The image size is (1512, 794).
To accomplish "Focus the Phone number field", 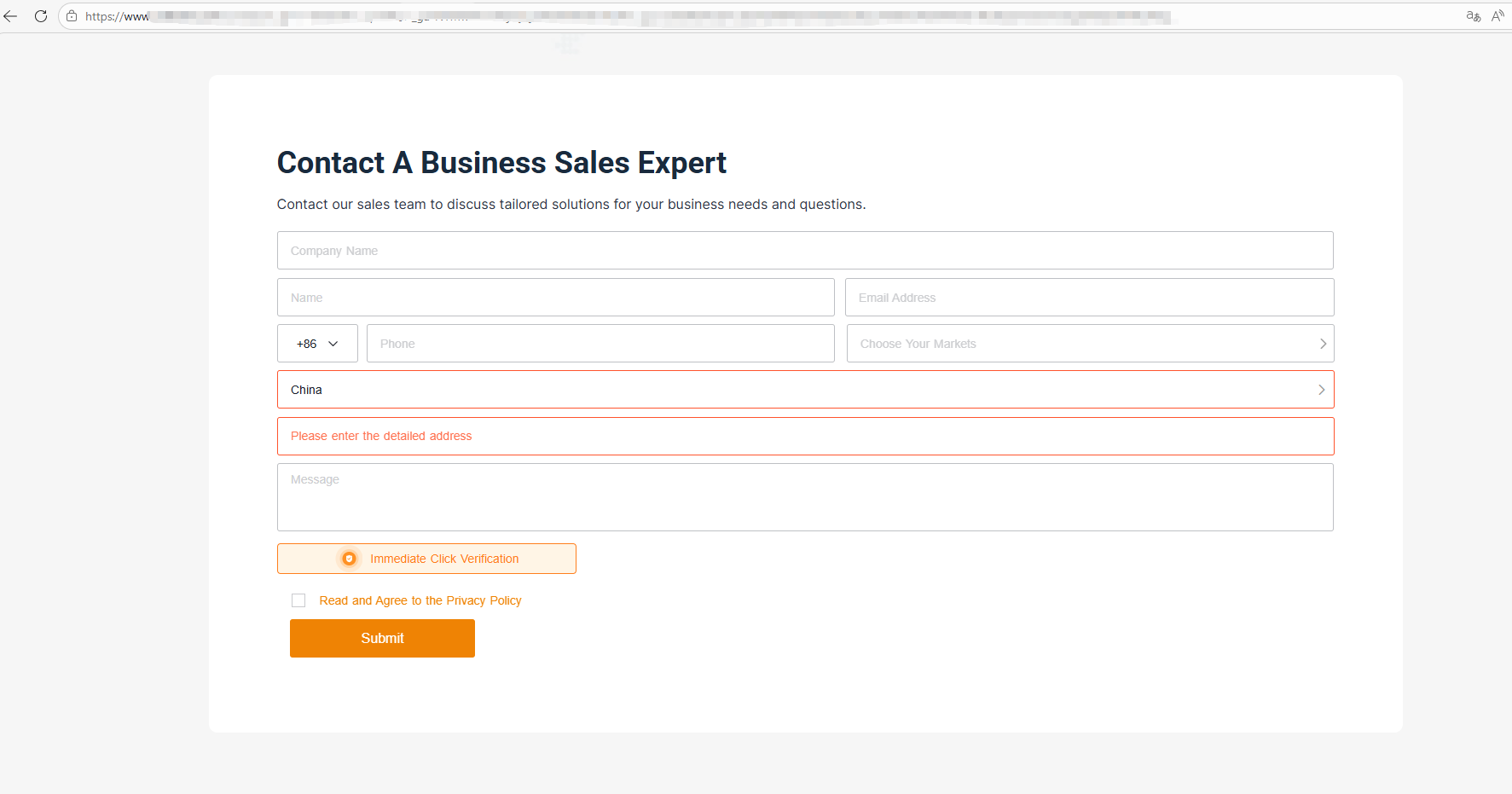I will coord(600,344).
